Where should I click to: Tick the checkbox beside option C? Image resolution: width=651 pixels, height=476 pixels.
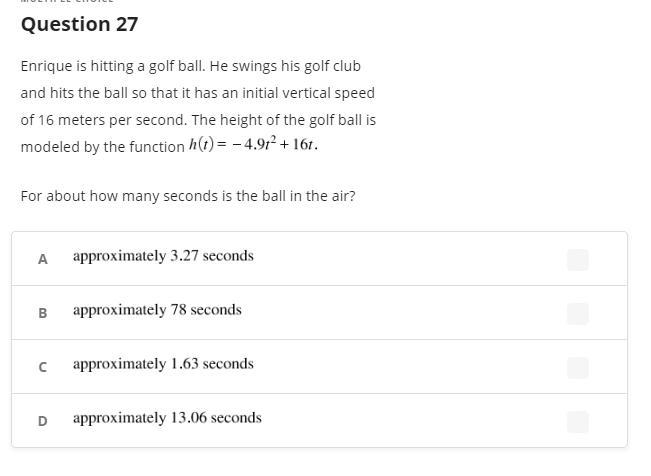tap(578, 368)
